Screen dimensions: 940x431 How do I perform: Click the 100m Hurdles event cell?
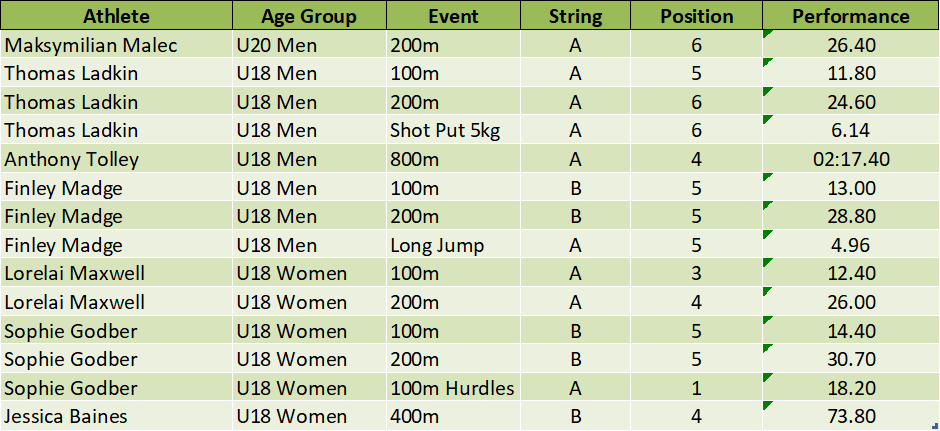point(452,388)
